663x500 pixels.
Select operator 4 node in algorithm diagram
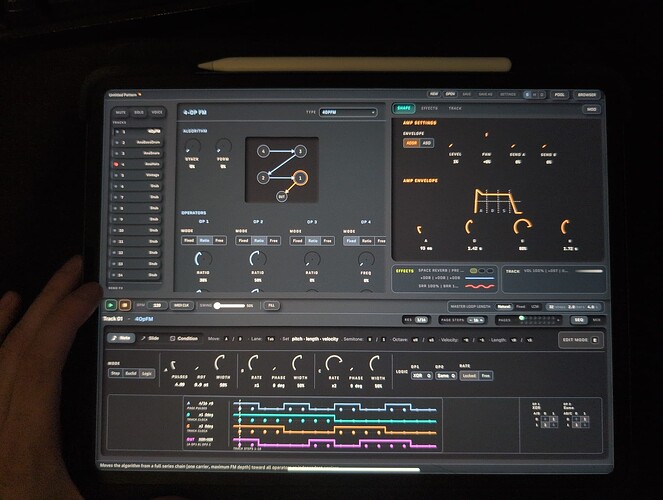263,151
